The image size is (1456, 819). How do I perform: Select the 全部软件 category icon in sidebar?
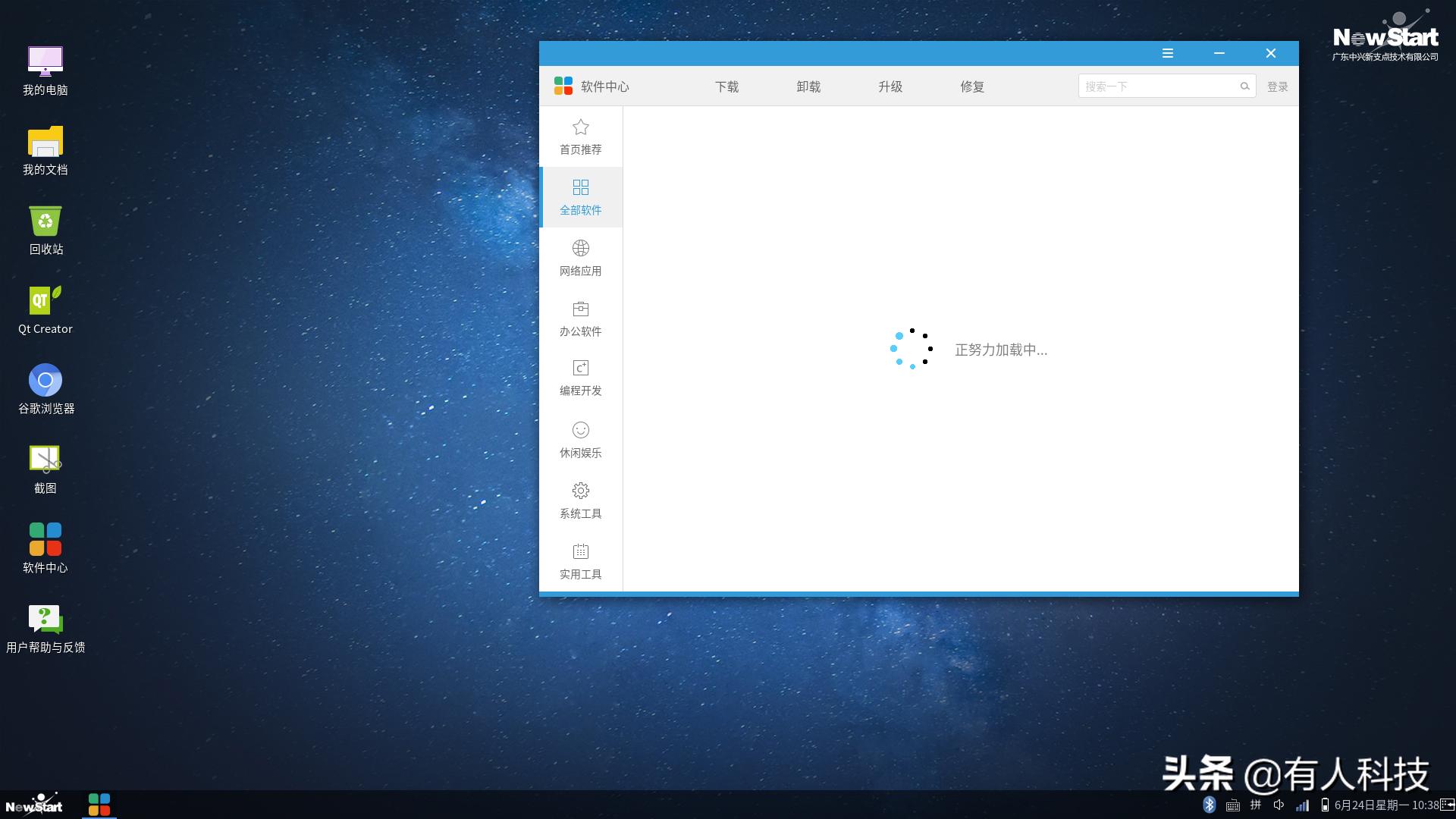(580, 187)
